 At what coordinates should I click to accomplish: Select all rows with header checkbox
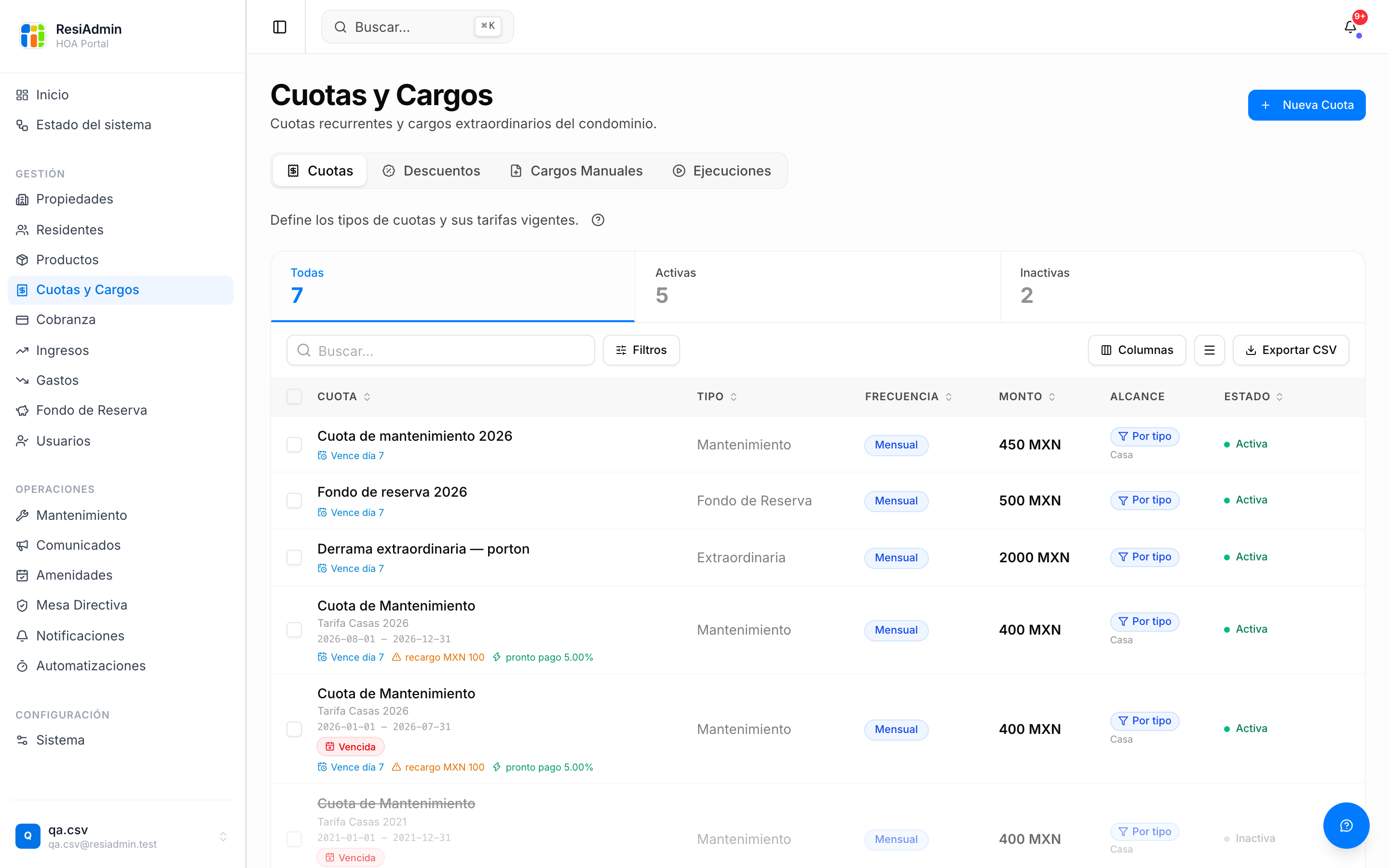click(294, 396)
